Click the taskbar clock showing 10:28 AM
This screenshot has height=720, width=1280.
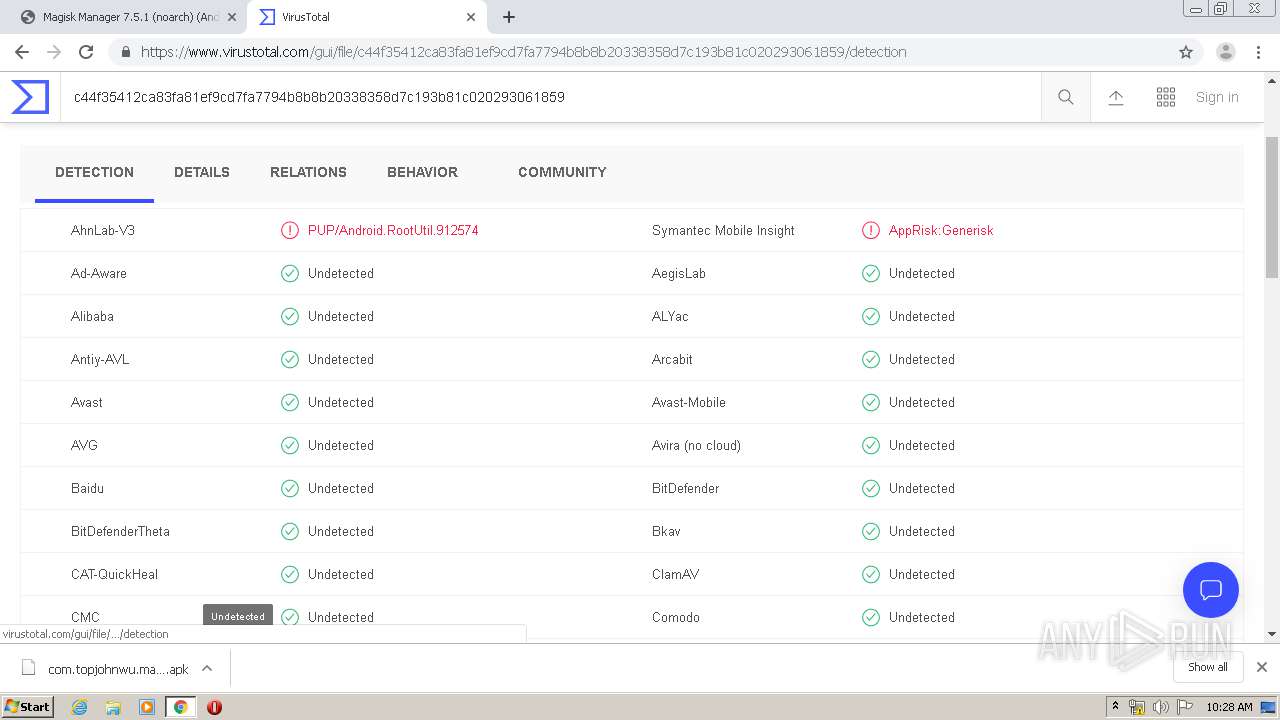pos(1229,707)
